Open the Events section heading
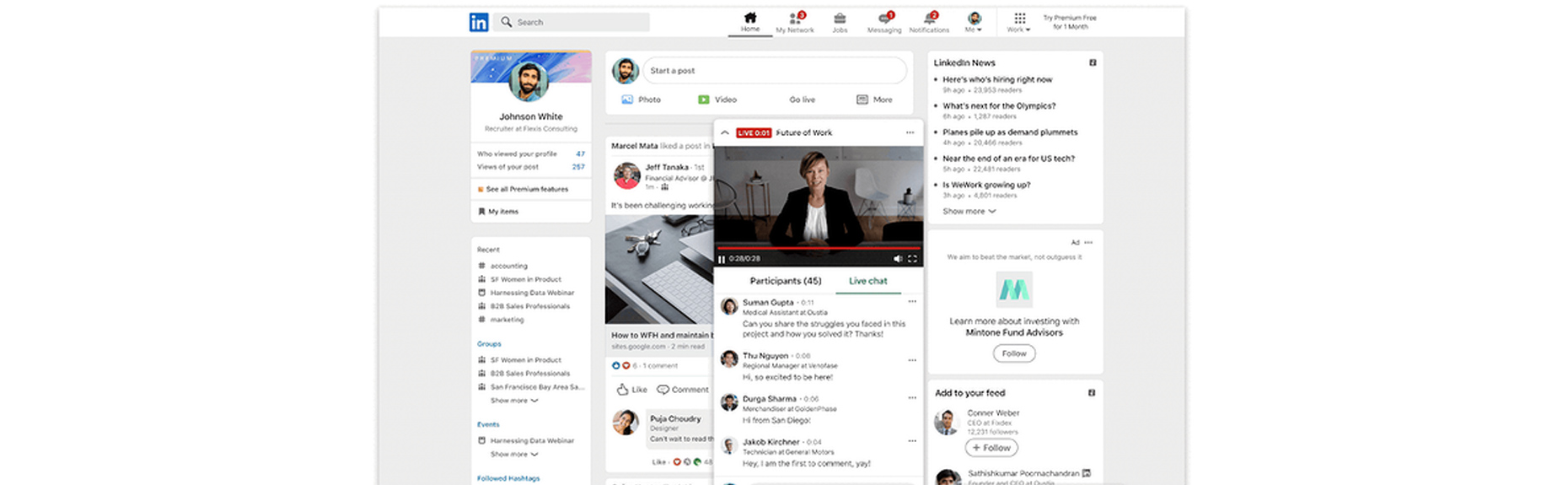Image resolution: width=1568 pixels, height=485 pixels. [x=488, y=425]
